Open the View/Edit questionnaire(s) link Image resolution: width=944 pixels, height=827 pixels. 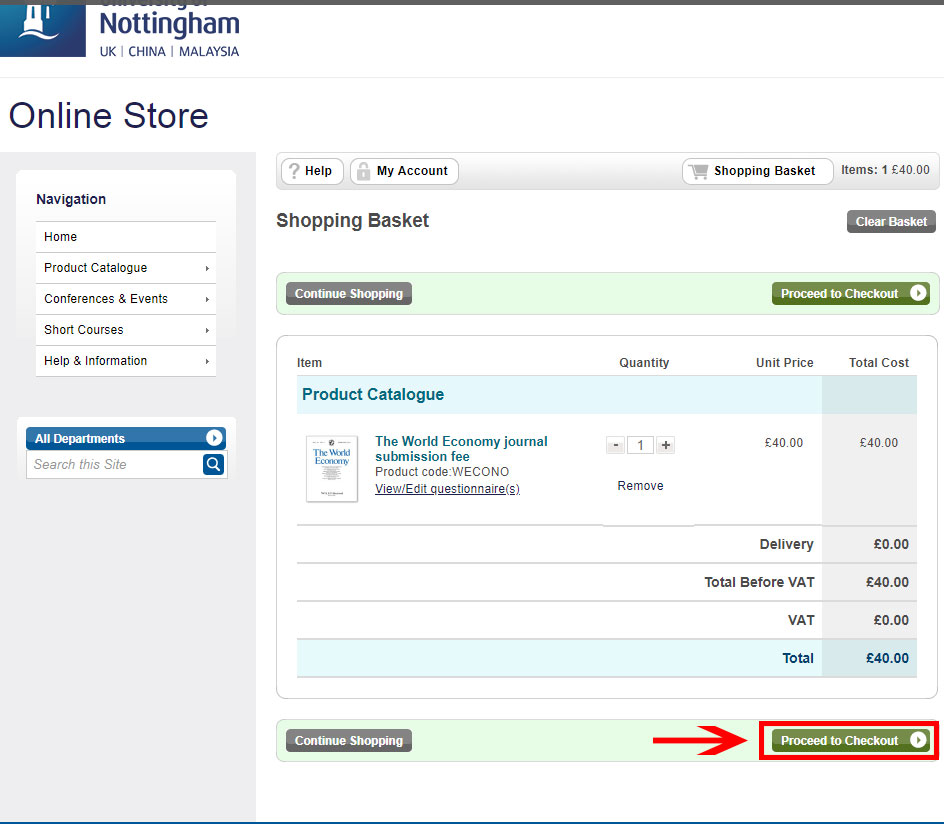tap(447, 489)
